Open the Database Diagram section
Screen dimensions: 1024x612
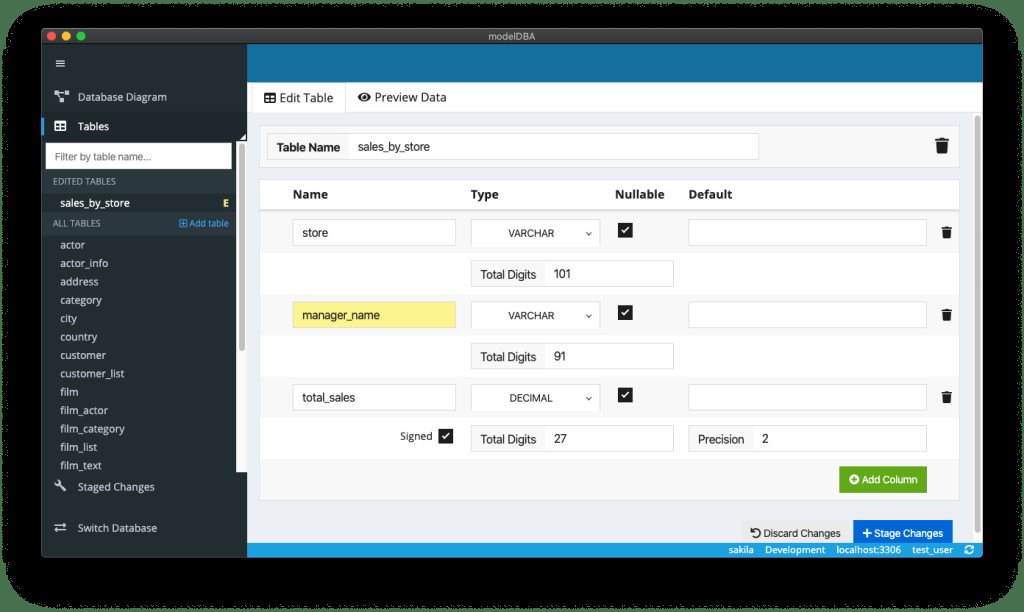click(122, 97)
